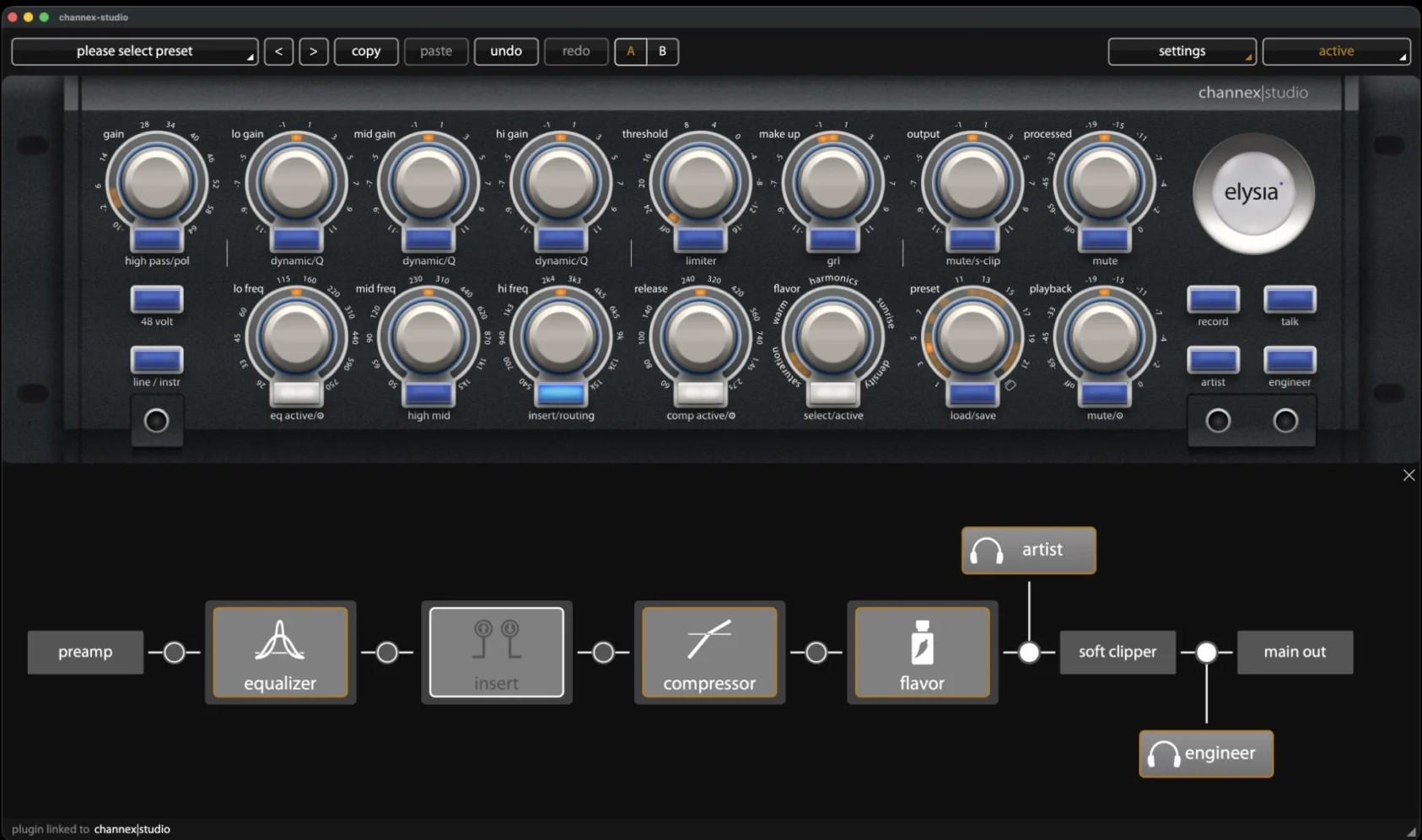Toggle the 48 volt phantom power switch
1422x840 pixels.
[x=157, y=299]
